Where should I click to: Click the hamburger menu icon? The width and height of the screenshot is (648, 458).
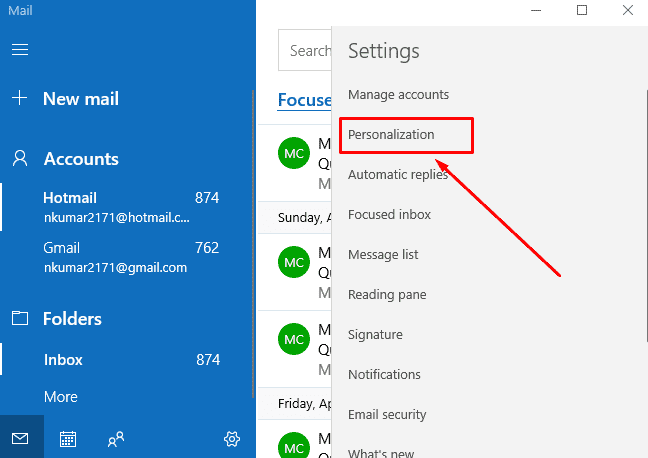(20, 49)
